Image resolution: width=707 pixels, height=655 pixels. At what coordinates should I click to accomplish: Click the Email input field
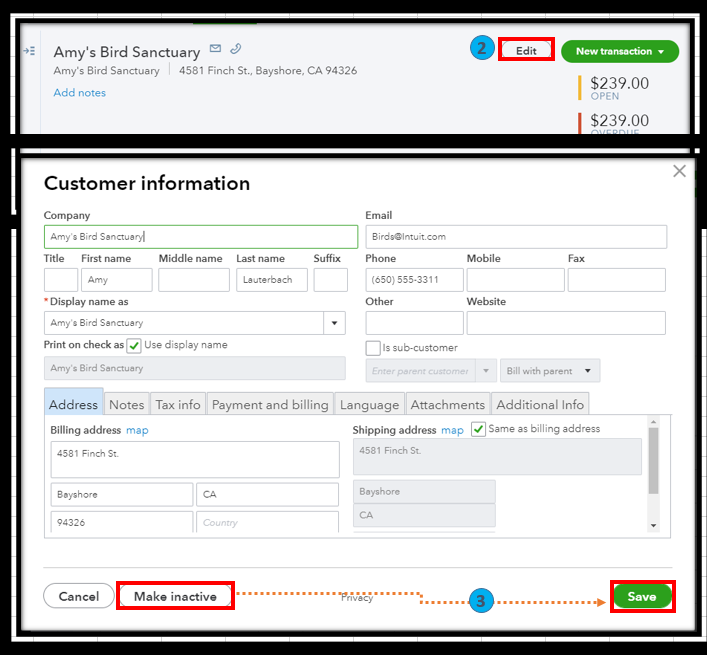(x=516, y=237)
